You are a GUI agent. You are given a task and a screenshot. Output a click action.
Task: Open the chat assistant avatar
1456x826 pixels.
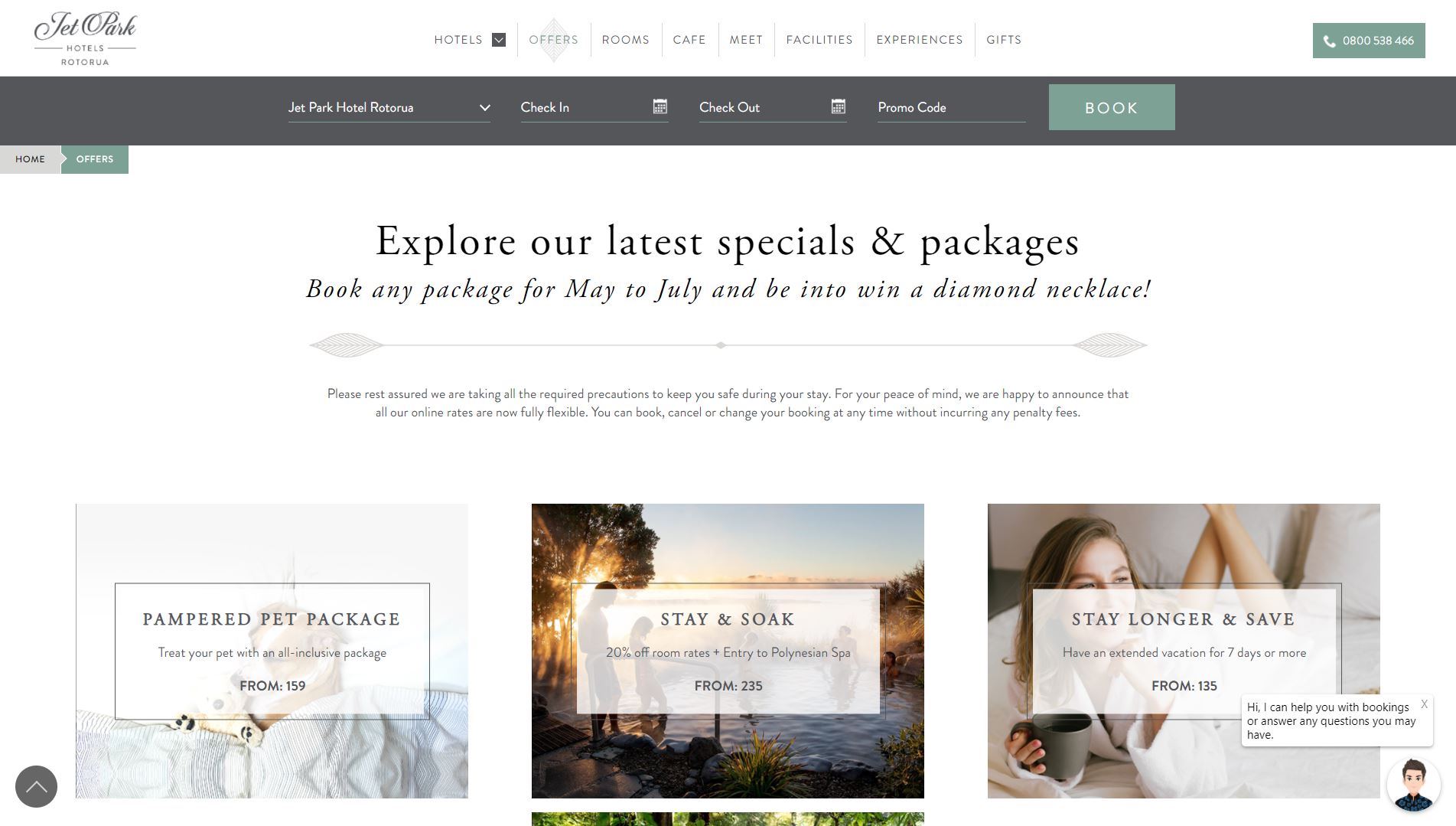[1413, 785]
